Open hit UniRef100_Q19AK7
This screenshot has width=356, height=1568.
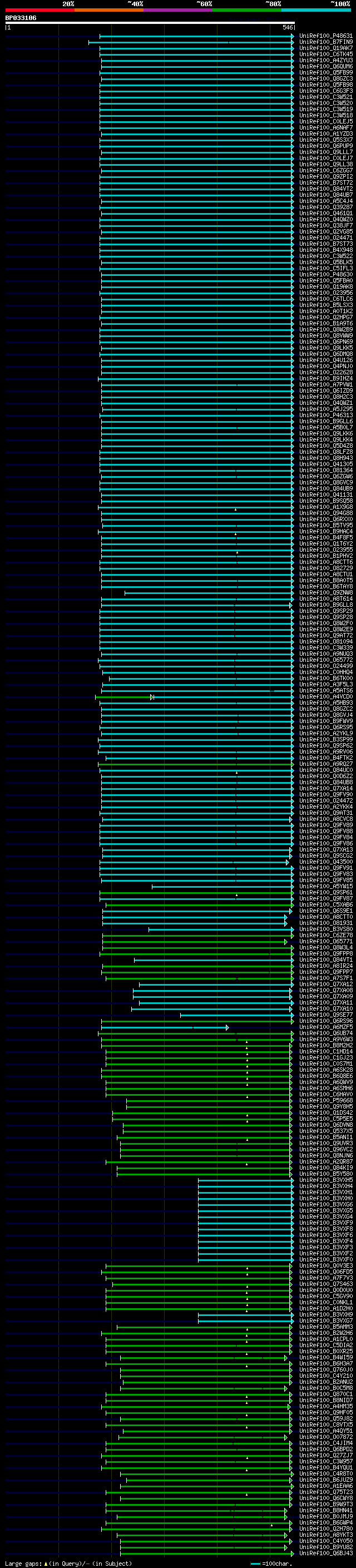pyautogui.click(x=325, y=48)
